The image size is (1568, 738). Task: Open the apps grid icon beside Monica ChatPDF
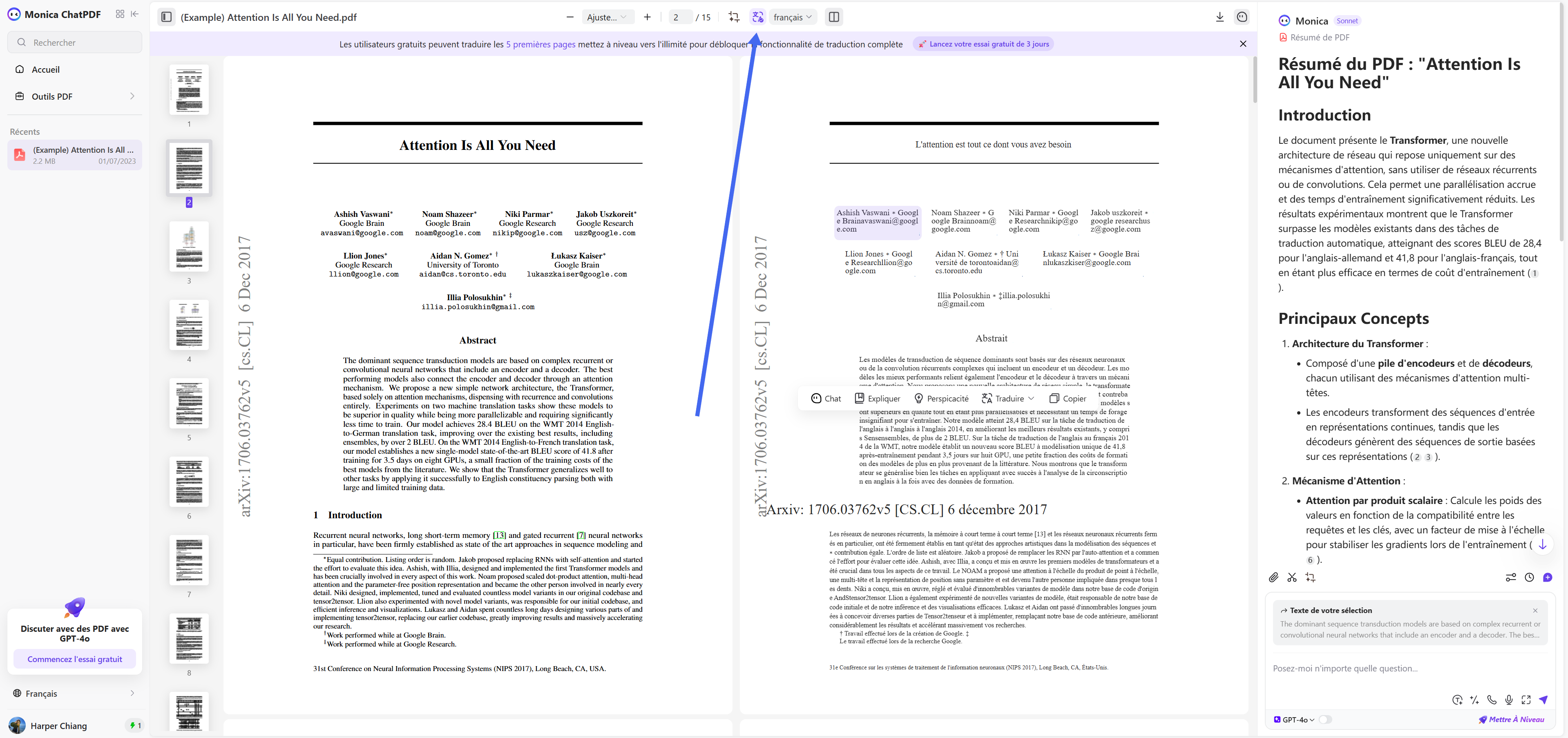point(120,14)
